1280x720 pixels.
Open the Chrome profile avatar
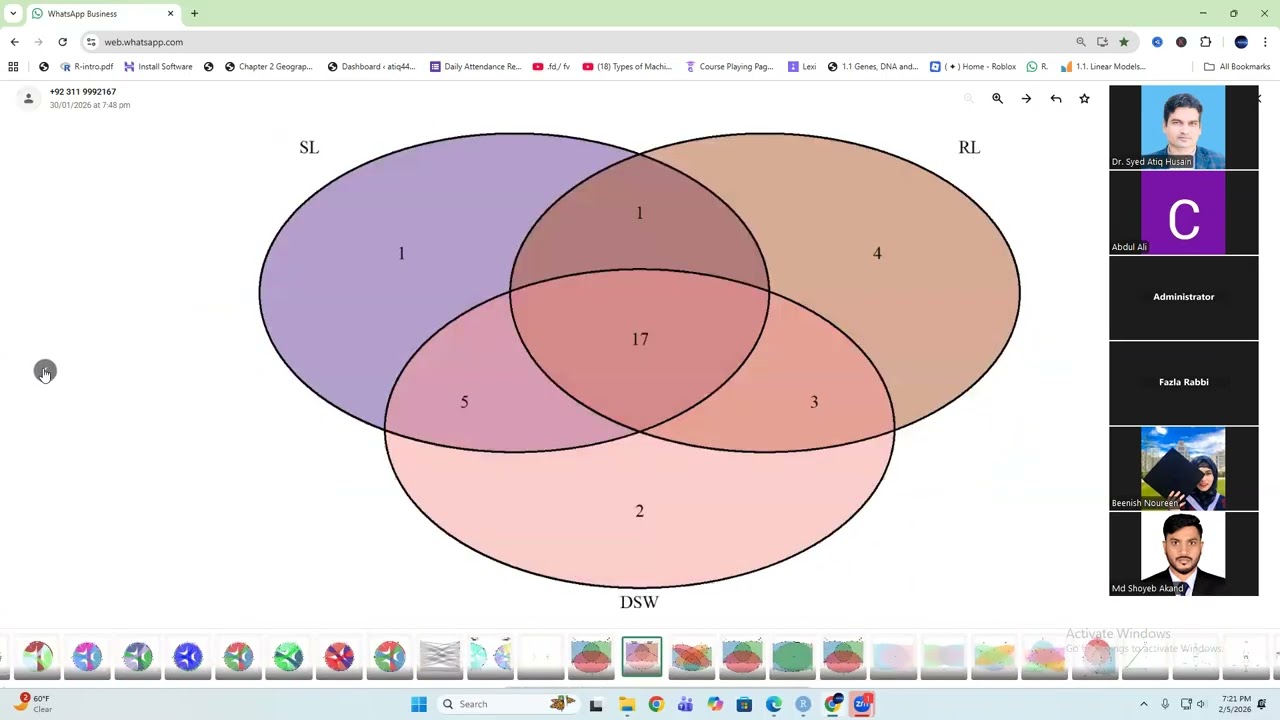click(x=1241, y=42)
